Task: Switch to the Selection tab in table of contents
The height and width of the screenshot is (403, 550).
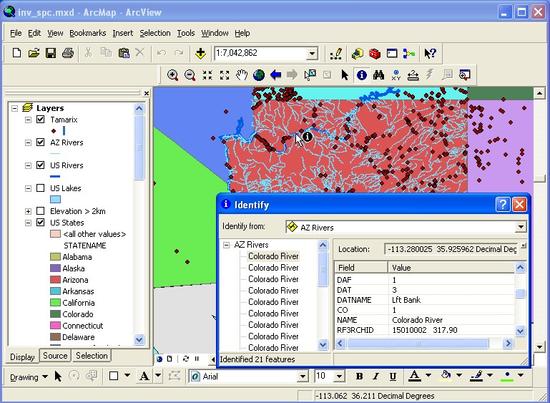Action: pos(92,356)
